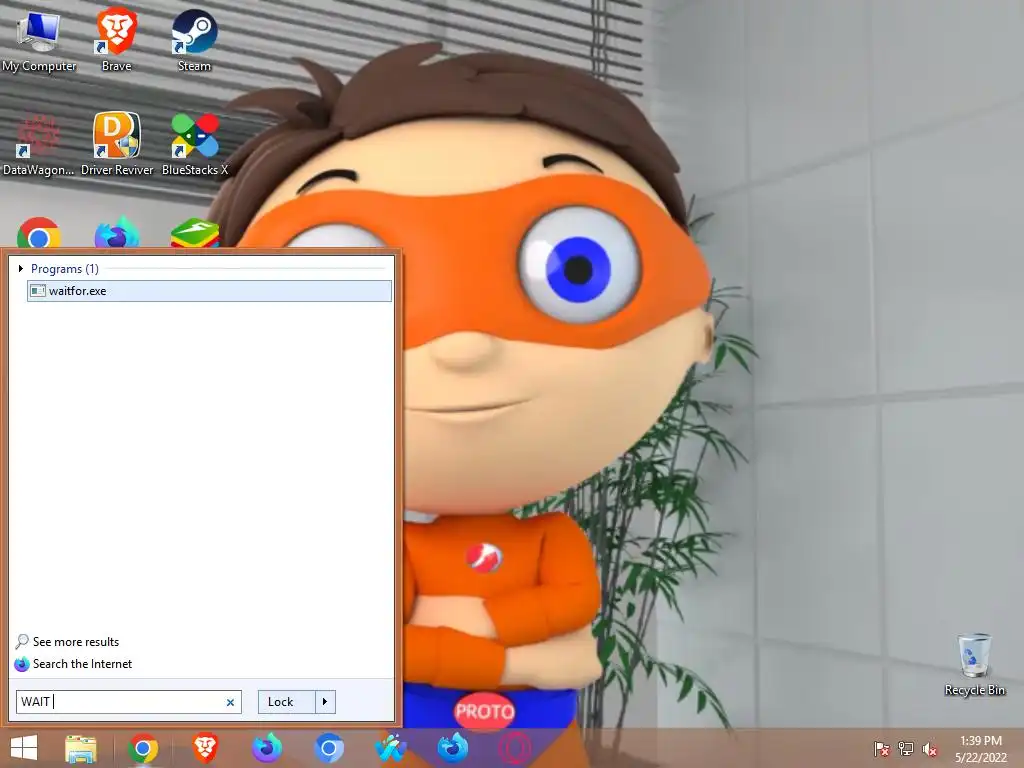Clear the search box with the X
Viewport: 1024px width, 768px height.
[231, 702]
